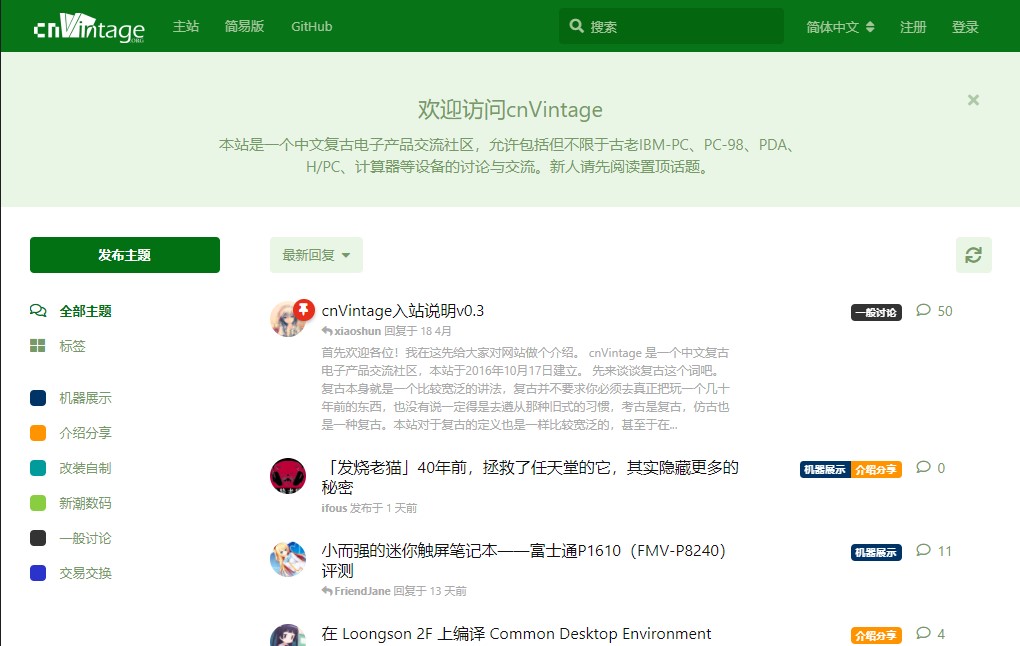Open the 最新回复 sort dropdown
Image resolution: width=1020 pixels, height=646 pixels.
pos(316,255)
